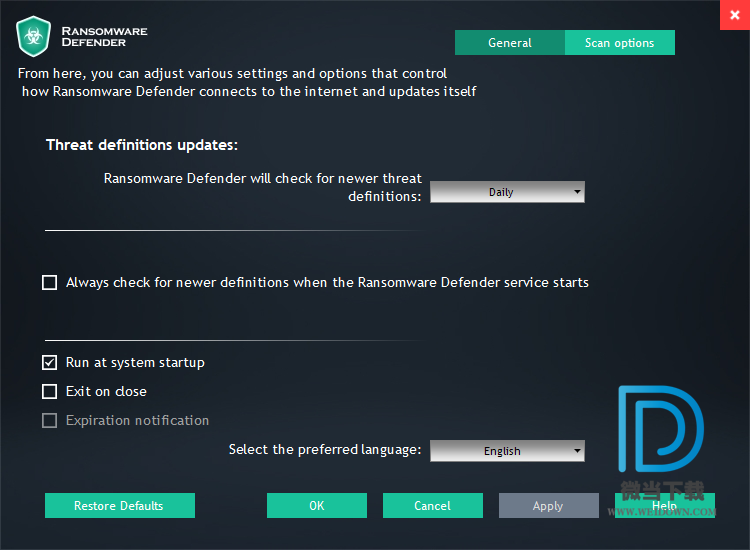Switch to the General tab
The width and height of the screenshot is (750, 550).
tap(510, 43)
